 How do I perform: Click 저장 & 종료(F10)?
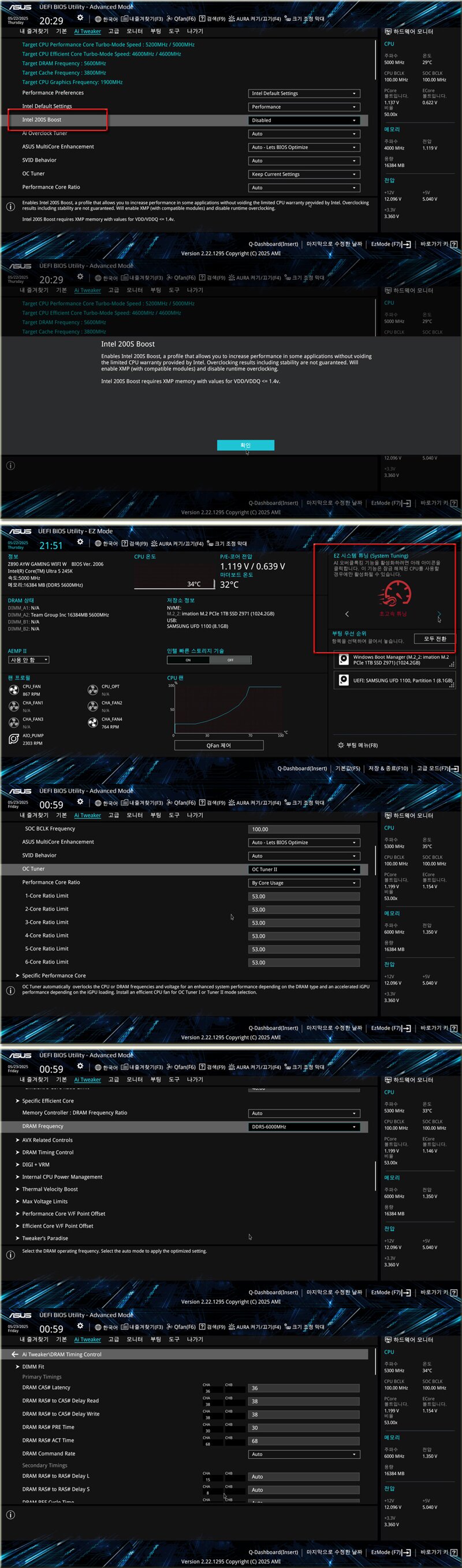point(388,768)
